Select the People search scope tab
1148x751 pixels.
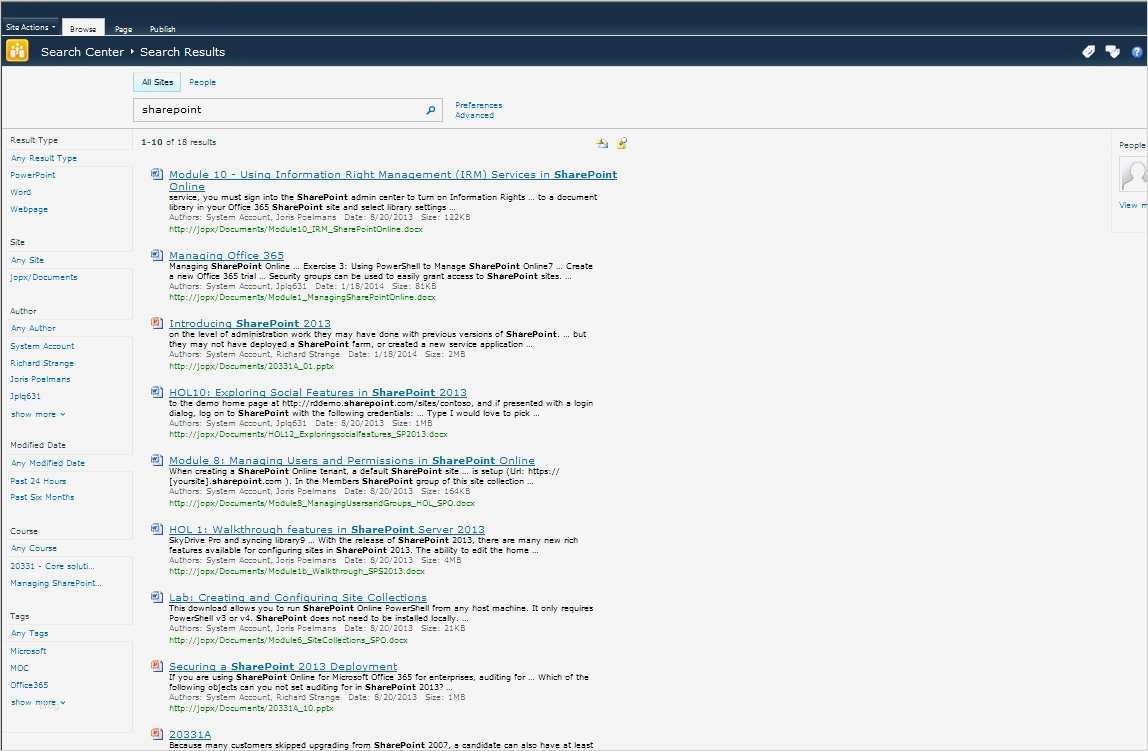tap(202, 82)
